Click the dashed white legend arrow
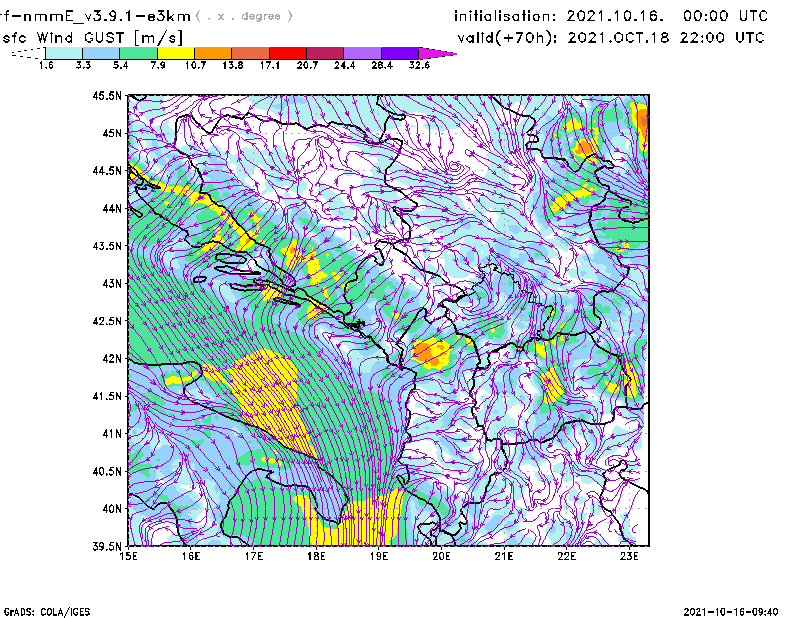 click(x=28, y=53)
